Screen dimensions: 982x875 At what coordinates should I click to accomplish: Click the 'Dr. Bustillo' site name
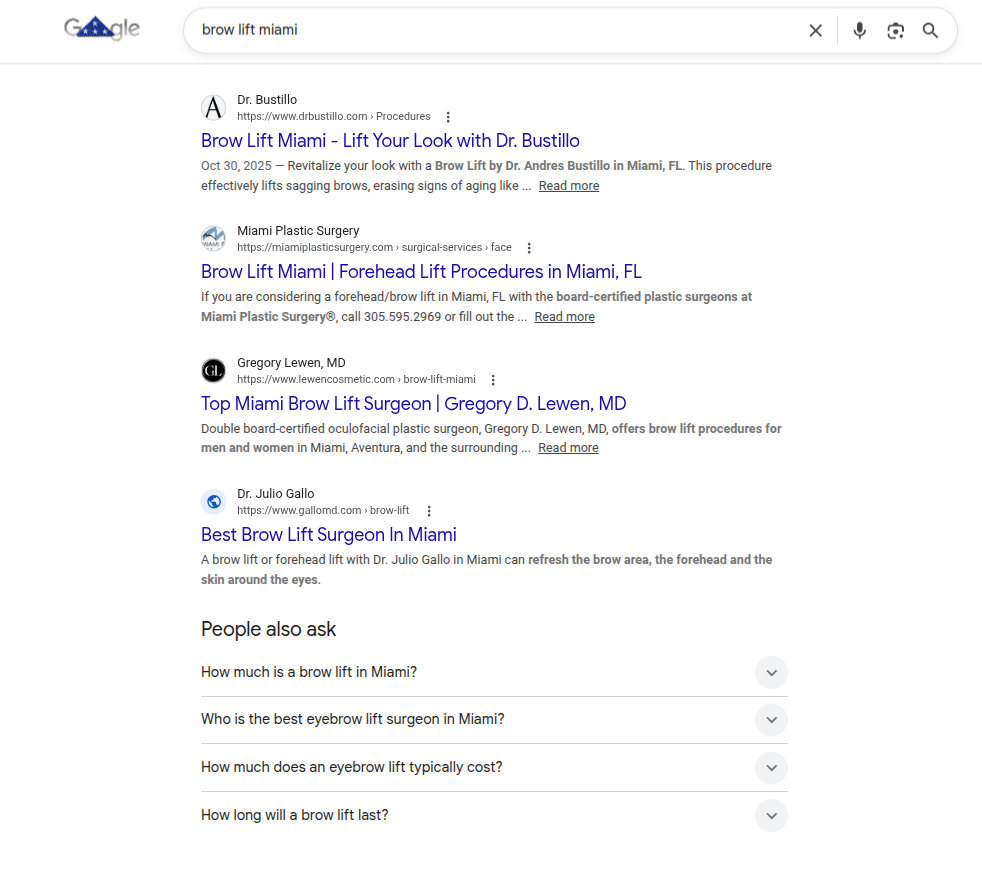(x=267, y=100)
